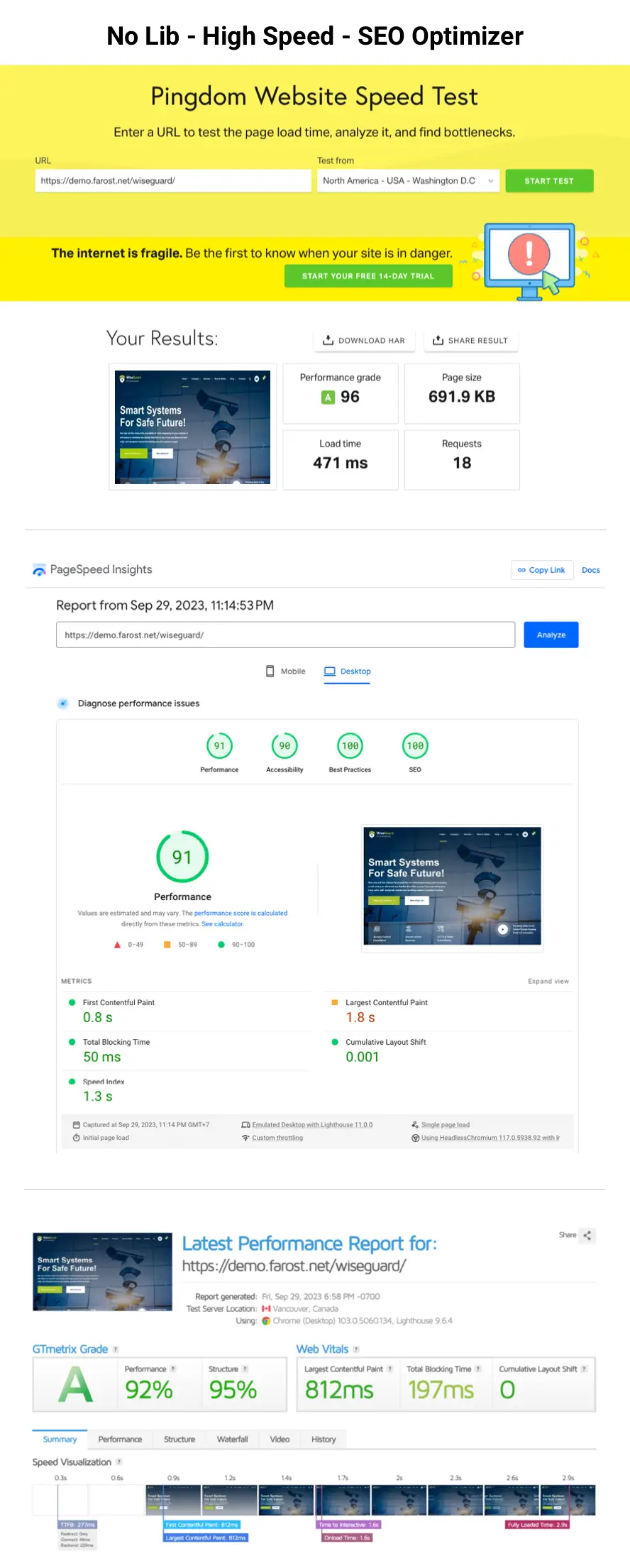Click the DOWNLOAD HAR button
This screenshot has width=630, height=1568.
click(x=364, y=341)
